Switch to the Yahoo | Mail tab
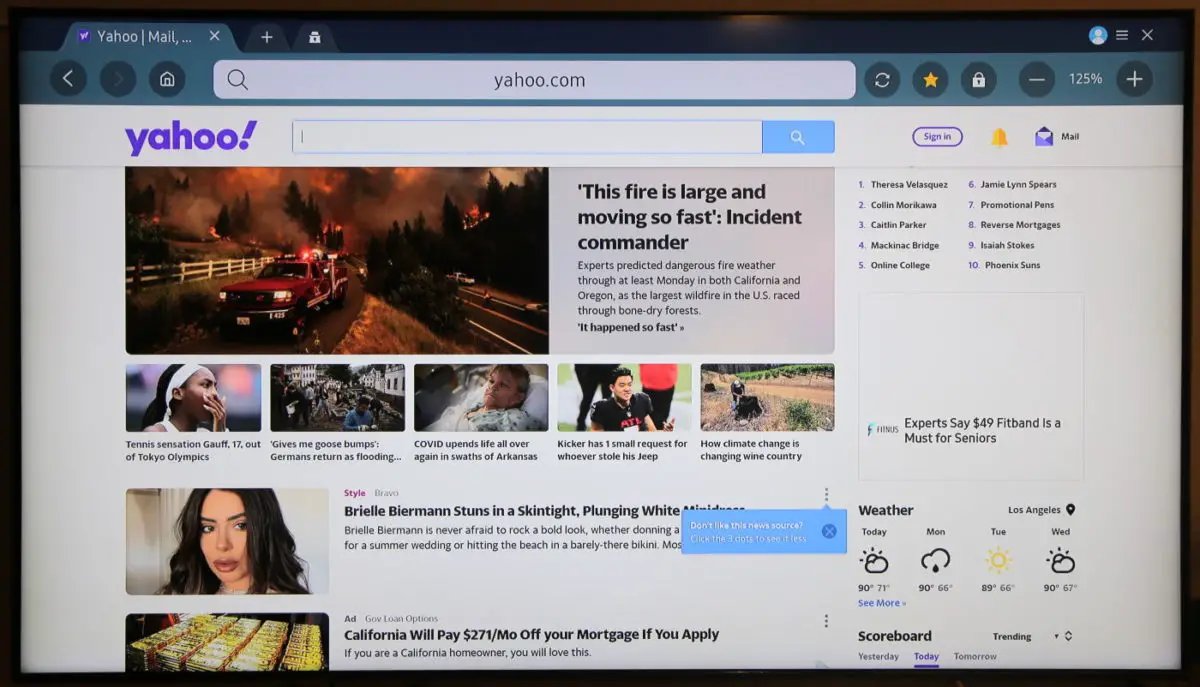The height and width of the screenshot is (687, 1200). click(146, 36)
